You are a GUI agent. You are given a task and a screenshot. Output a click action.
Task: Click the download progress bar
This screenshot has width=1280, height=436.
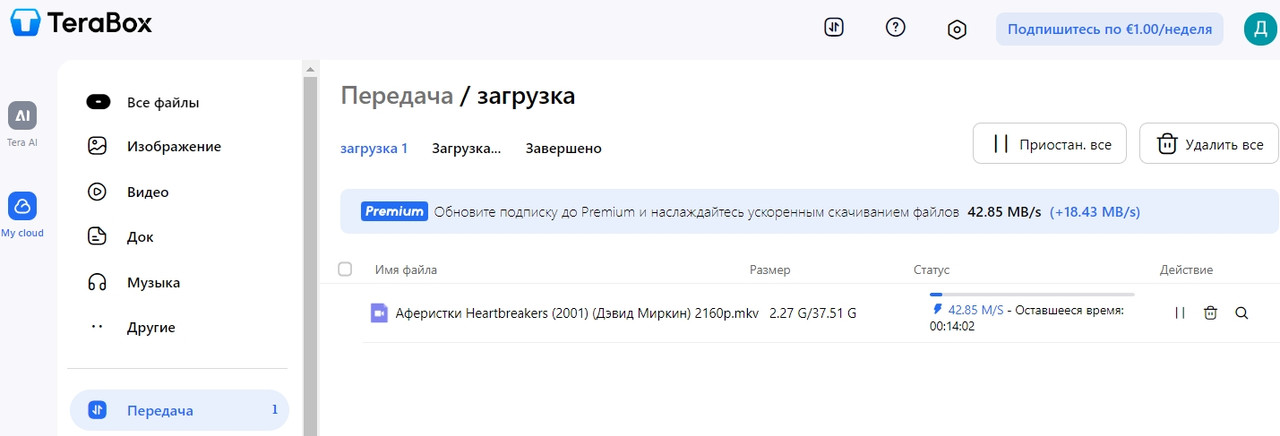pos(1032,295)
